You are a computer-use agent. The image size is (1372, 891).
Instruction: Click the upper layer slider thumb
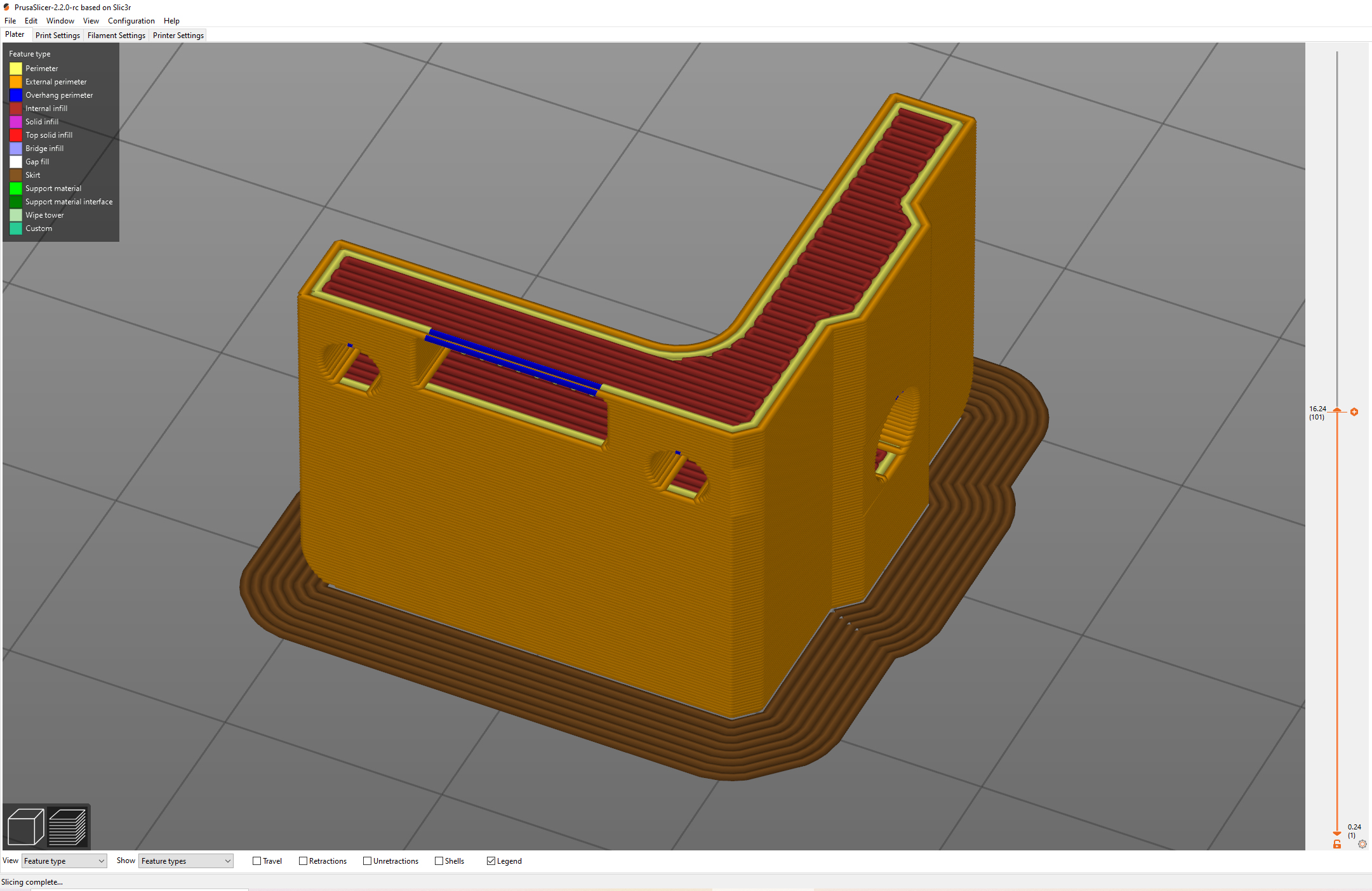(1337, 411)
